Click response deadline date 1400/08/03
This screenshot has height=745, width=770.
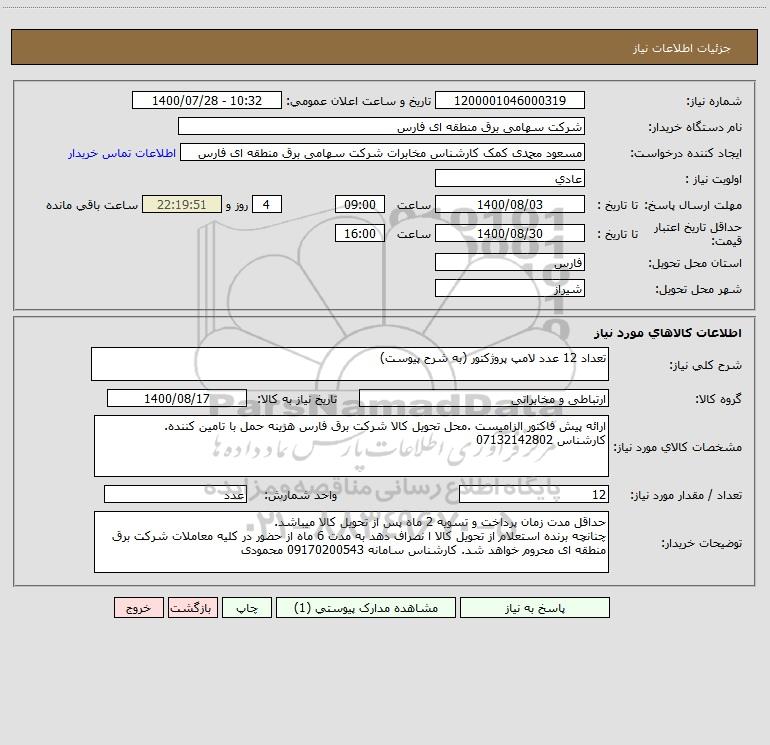[510, 204]
